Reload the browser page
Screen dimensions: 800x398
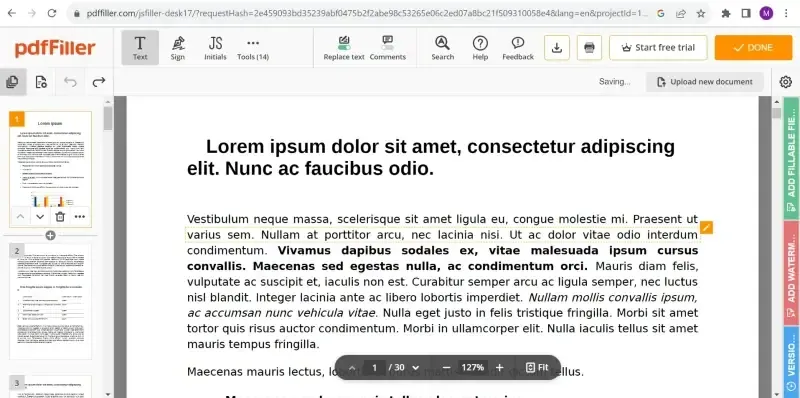(52, 13)
